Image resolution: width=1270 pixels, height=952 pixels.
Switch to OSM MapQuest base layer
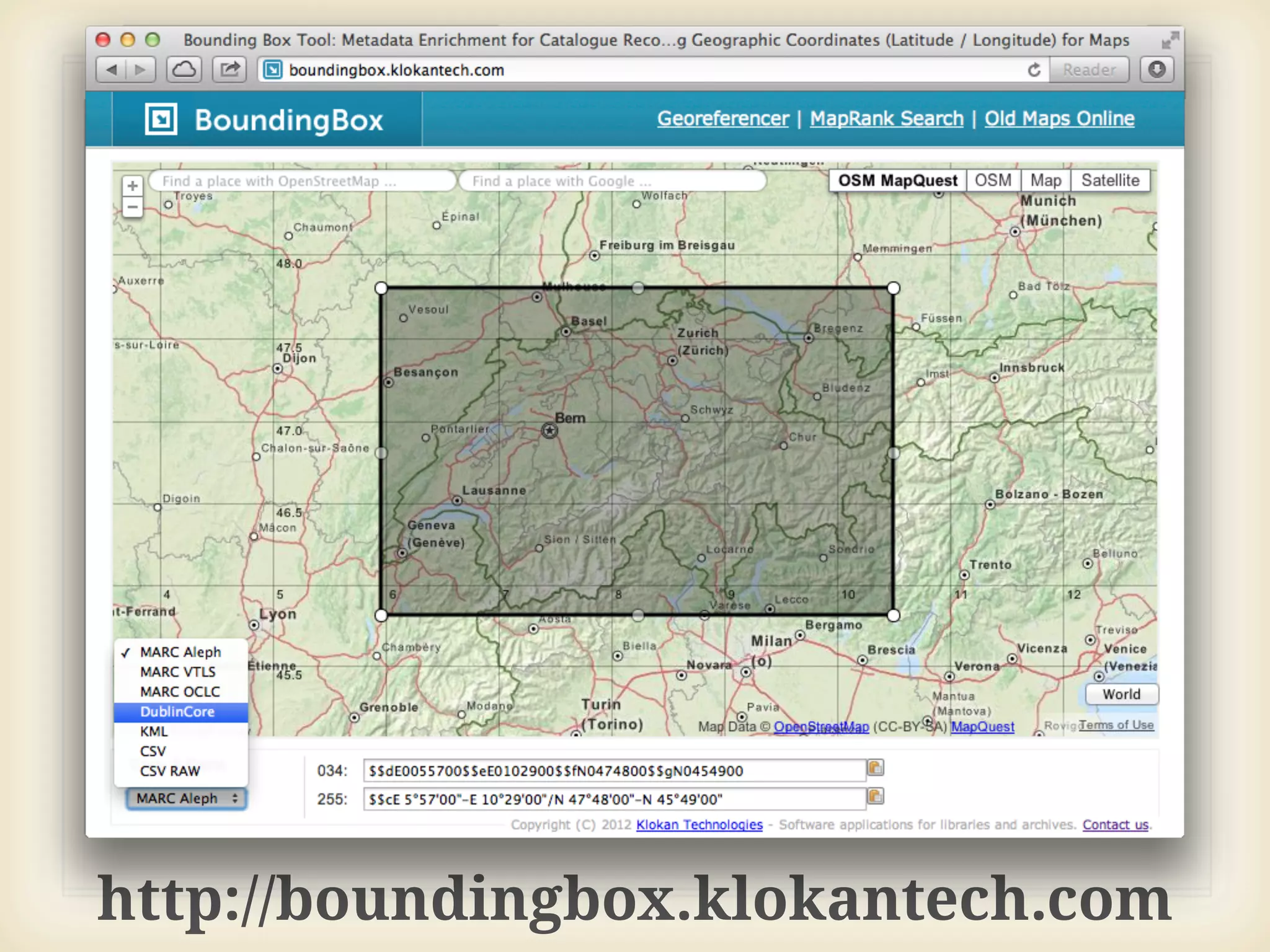[x=898, y=180]
